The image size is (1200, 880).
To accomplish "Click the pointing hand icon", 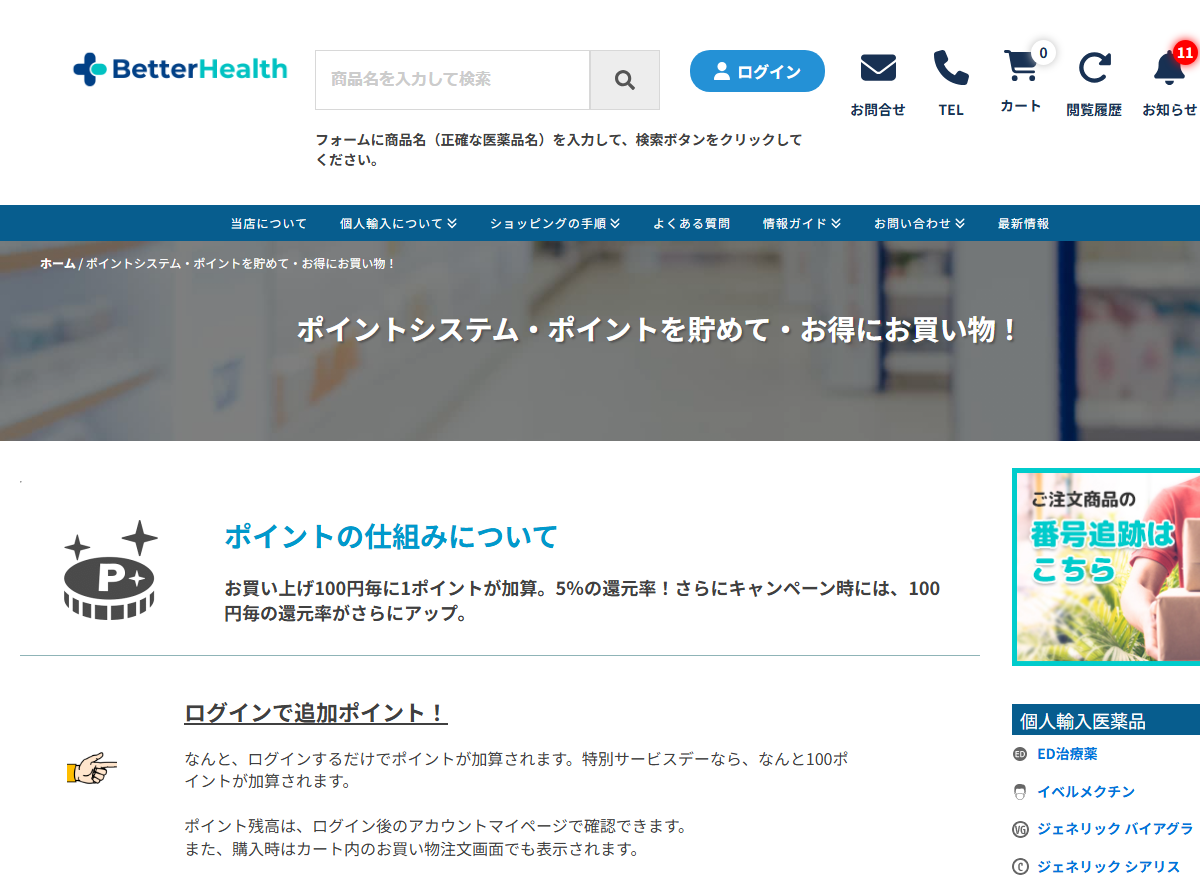I will 92,768.
